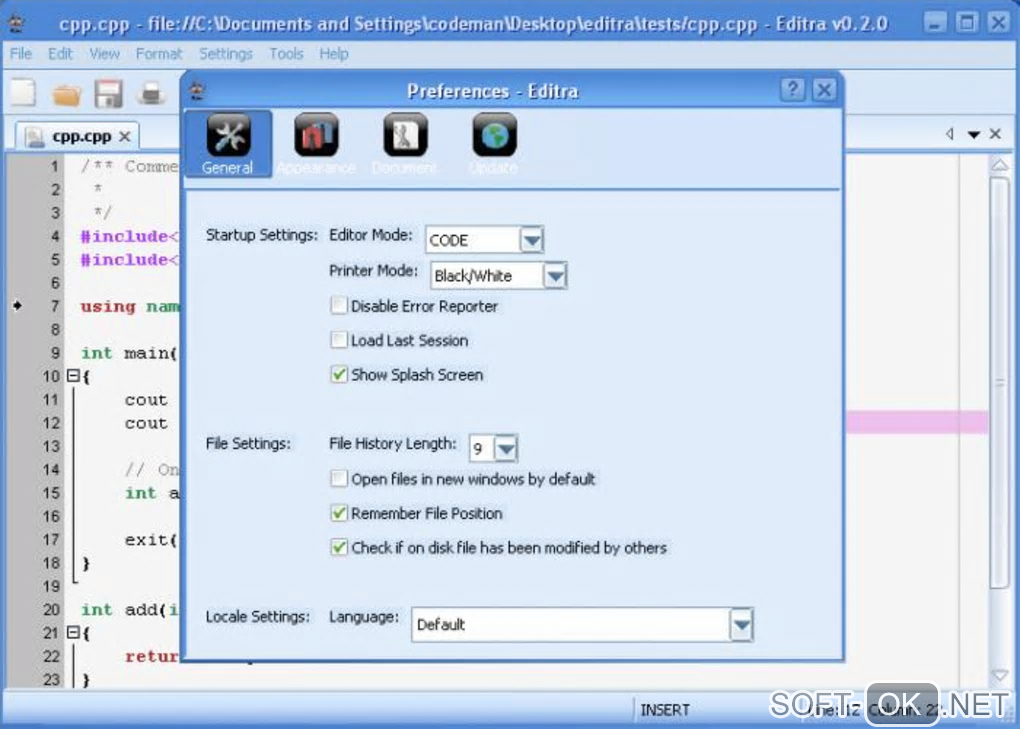Toggle Remember File Position
This screenshot has height=729, width=1020.
point(339,513)
